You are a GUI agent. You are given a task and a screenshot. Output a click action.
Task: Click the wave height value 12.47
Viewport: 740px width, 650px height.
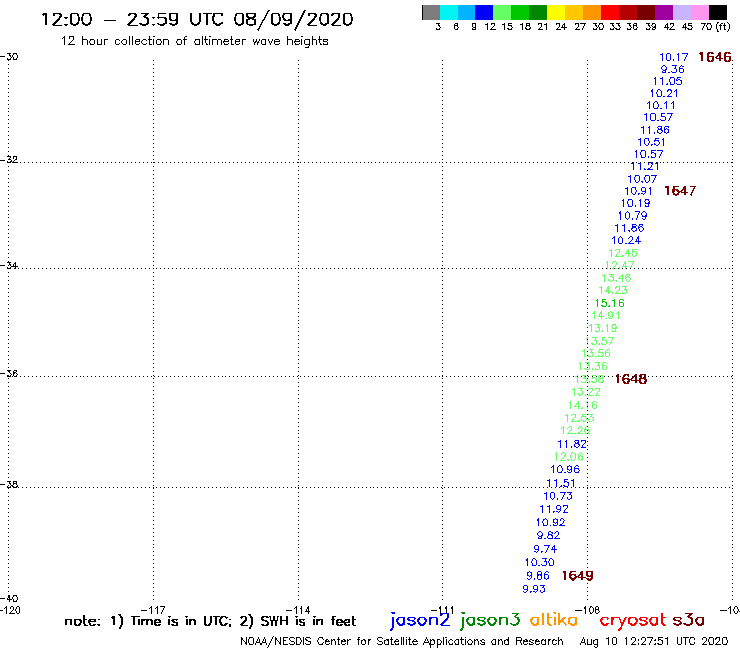[620, 265]
